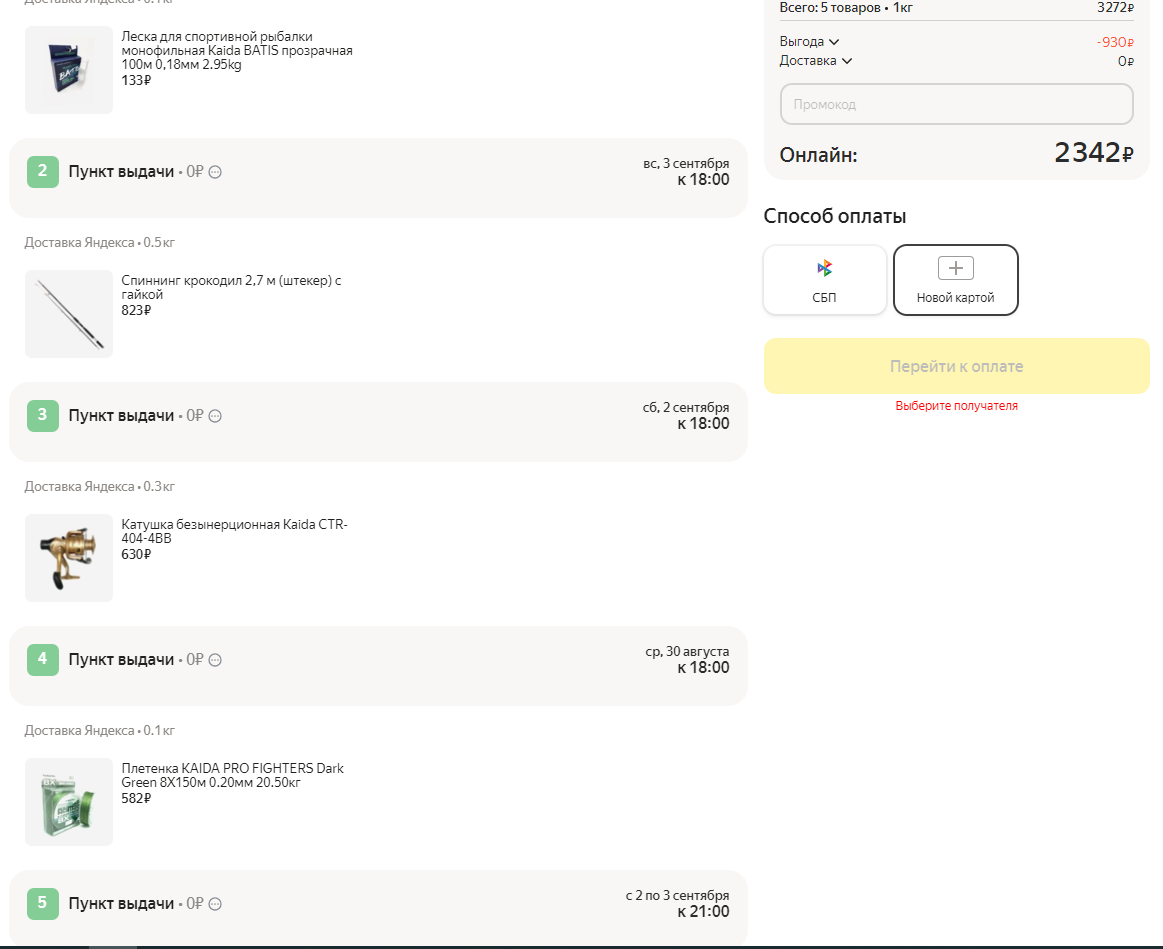1163x949 pixels.
Task: Click the info icon beside pickup point 2
Action: pyautogui.click(x=215, y=172)
